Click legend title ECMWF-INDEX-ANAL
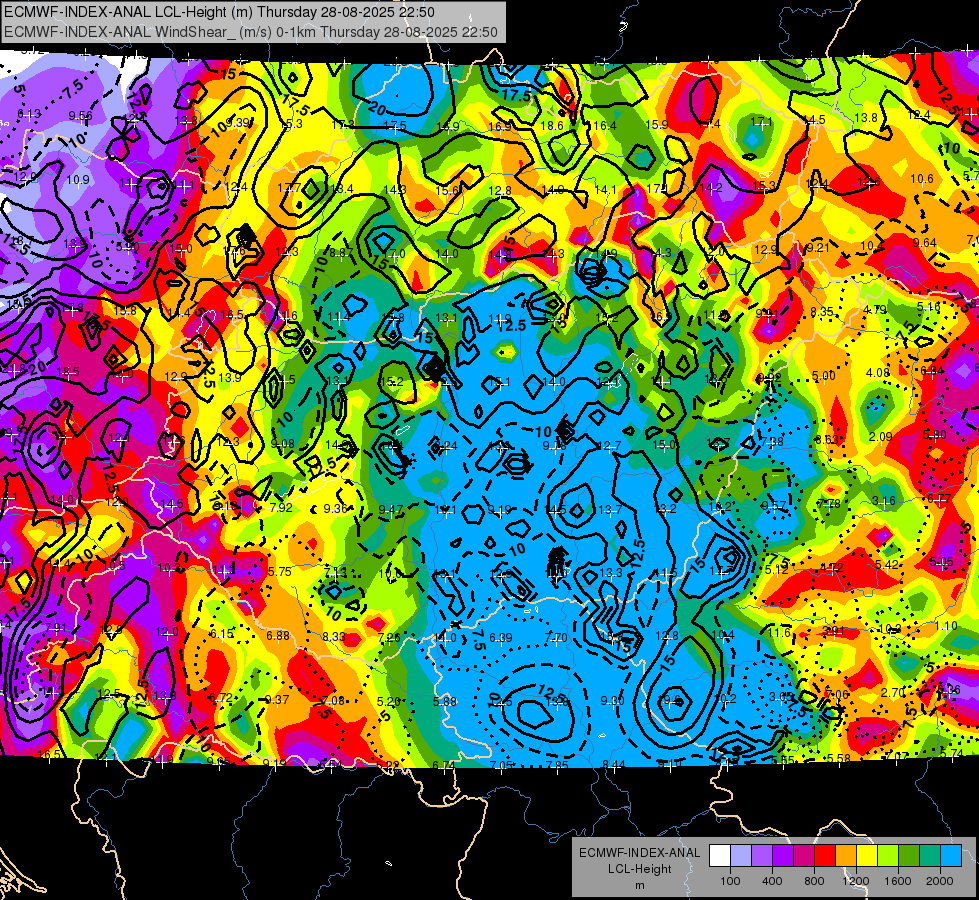The height and width of the screenshot is (900, 979). (x=639, y=853)
